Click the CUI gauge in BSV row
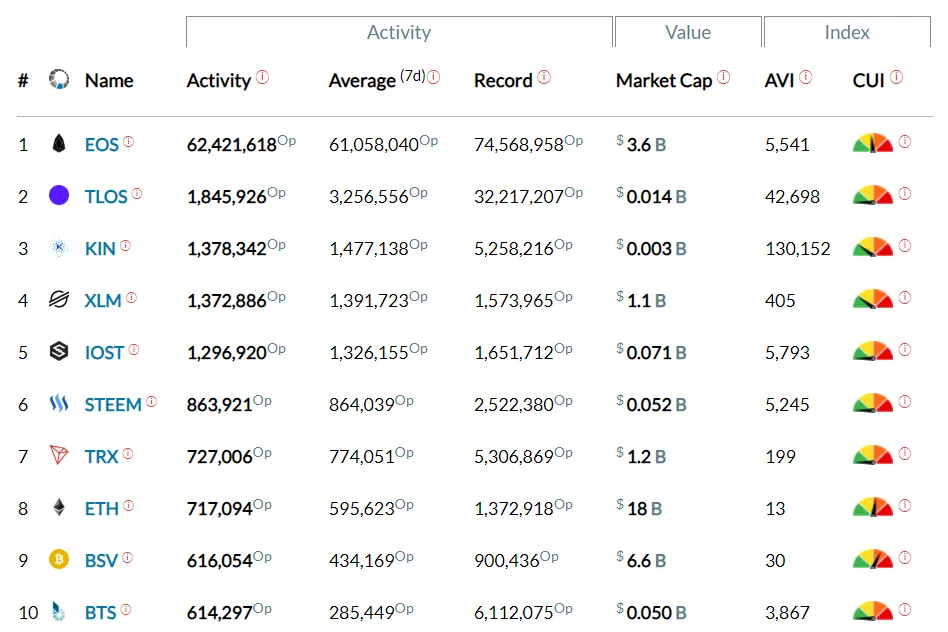The width and height of the screenshot is (948, 632). pyautogui.click(x=872, y=559)
